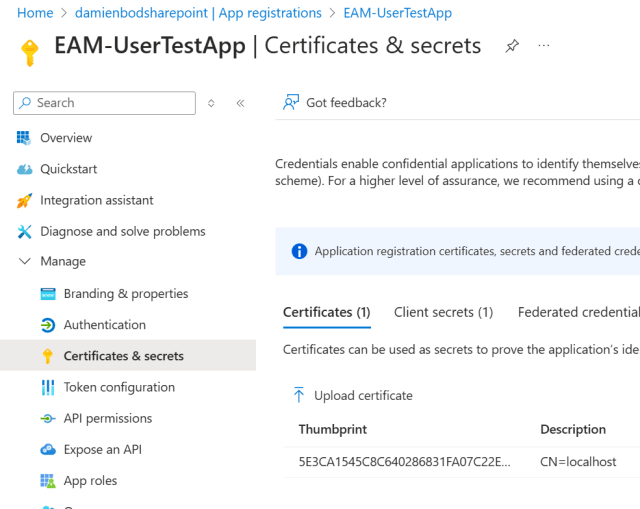Sort by the Description column header
640x509 pixels.
pos(573,429)
